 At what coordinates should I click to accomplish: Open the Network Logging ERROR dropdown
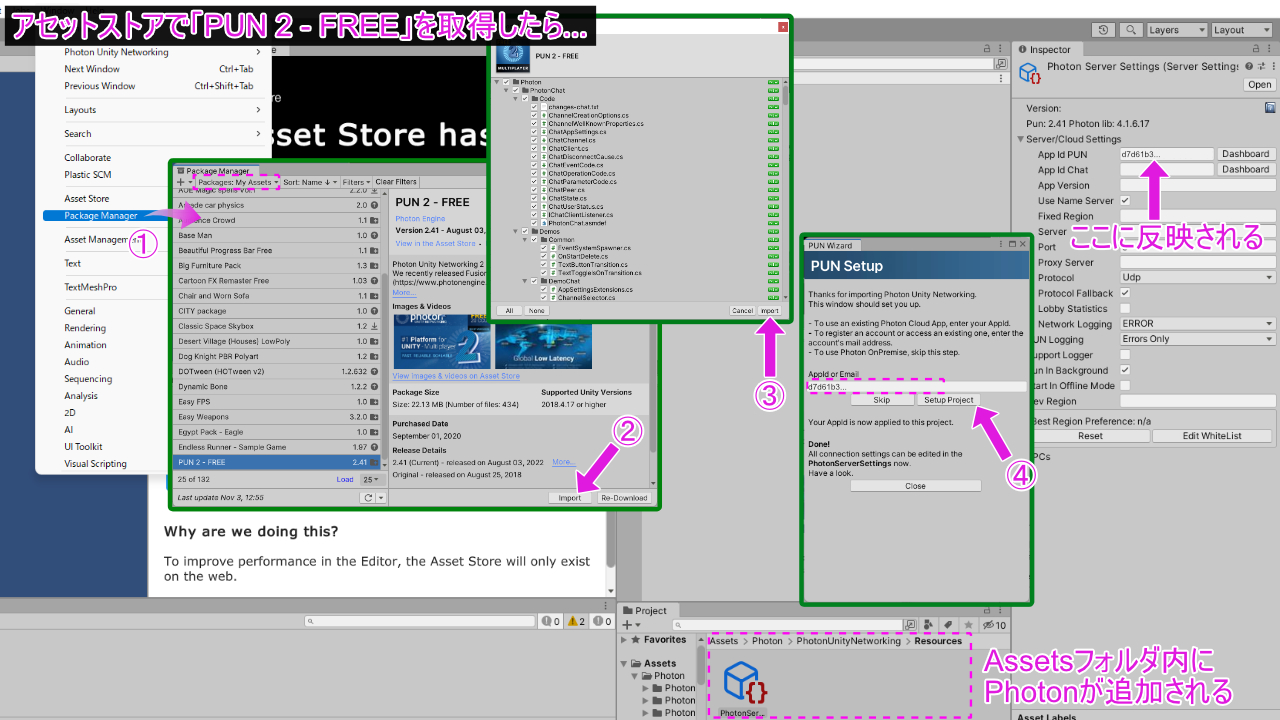pyautogui.click(x=1198, y=324)
